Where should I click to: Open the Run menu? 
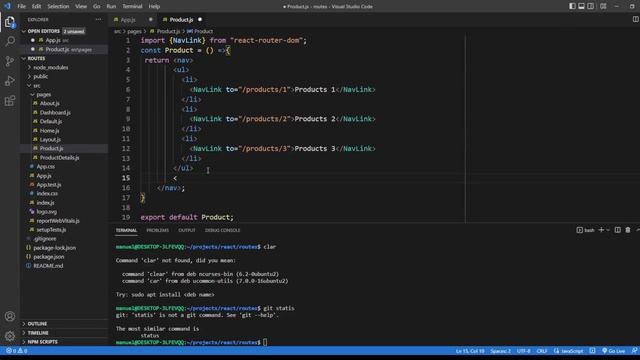tap(111, 6)
